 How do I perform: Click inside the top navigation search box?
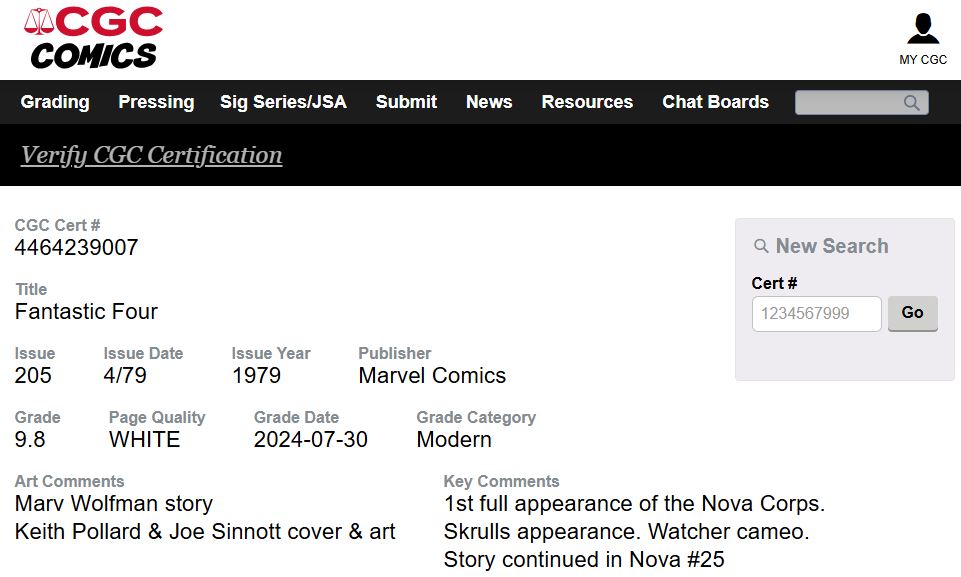(849, 102)
